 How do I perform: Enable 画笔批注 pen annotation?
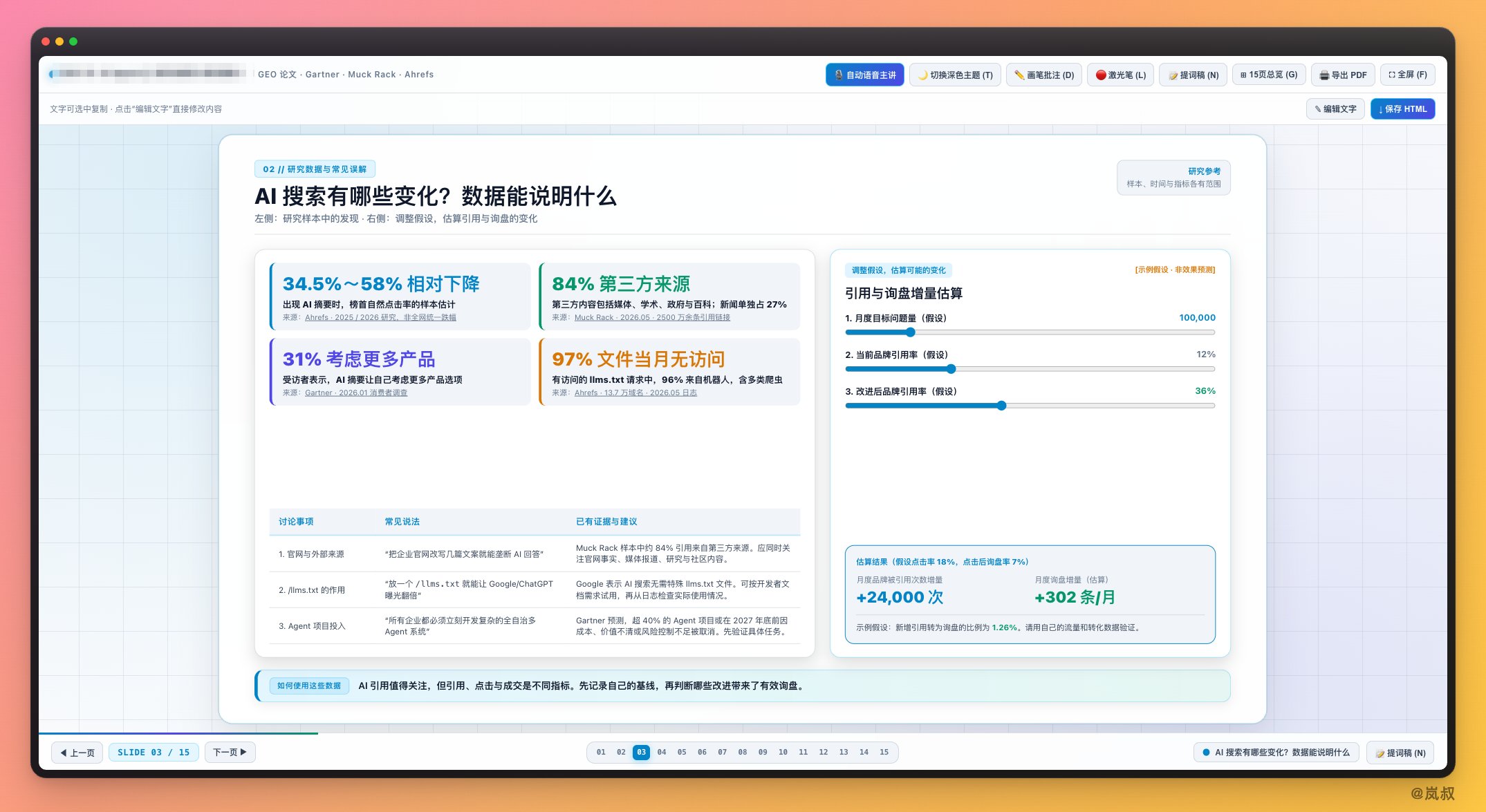tap(1043, 75)
